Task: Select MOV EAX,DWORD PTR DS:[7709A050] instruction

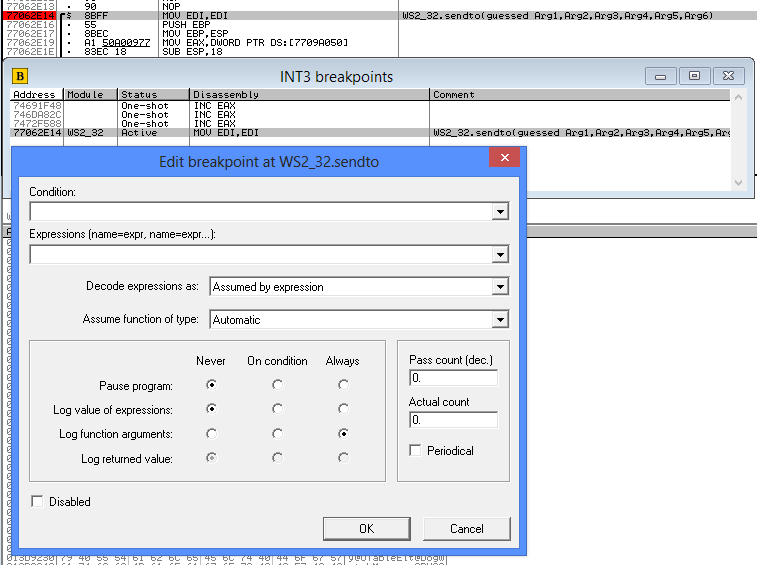Action: pyautogui.click(x=255, y=42)
